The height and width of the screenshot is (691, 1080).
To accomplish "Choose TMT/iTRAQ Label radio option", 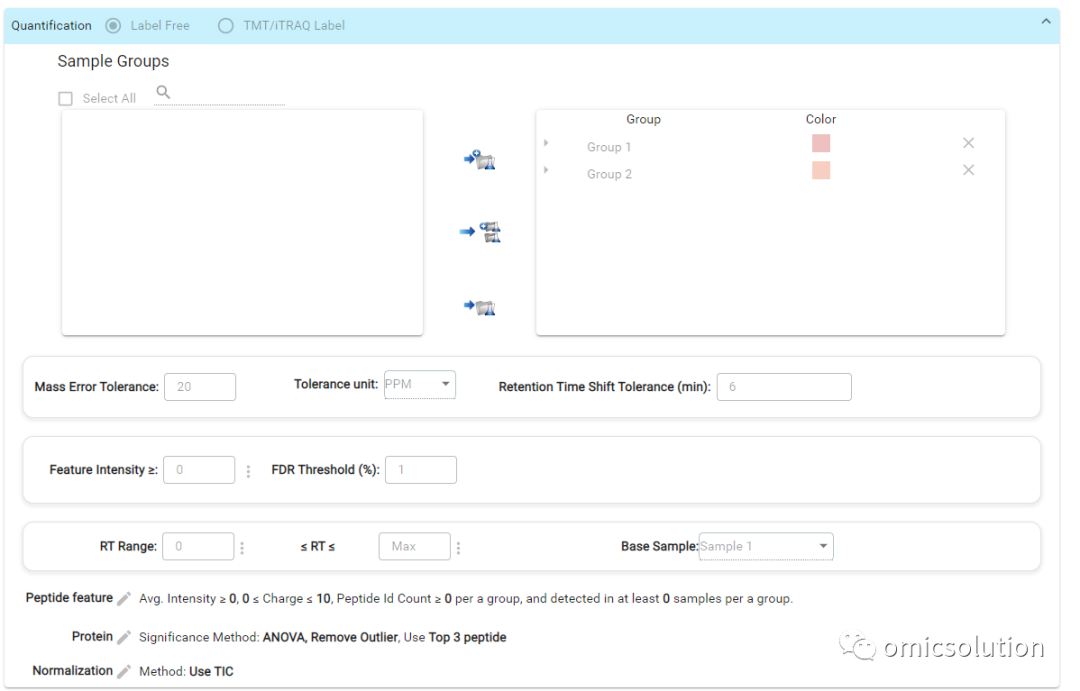I will [x=225, y=25].
